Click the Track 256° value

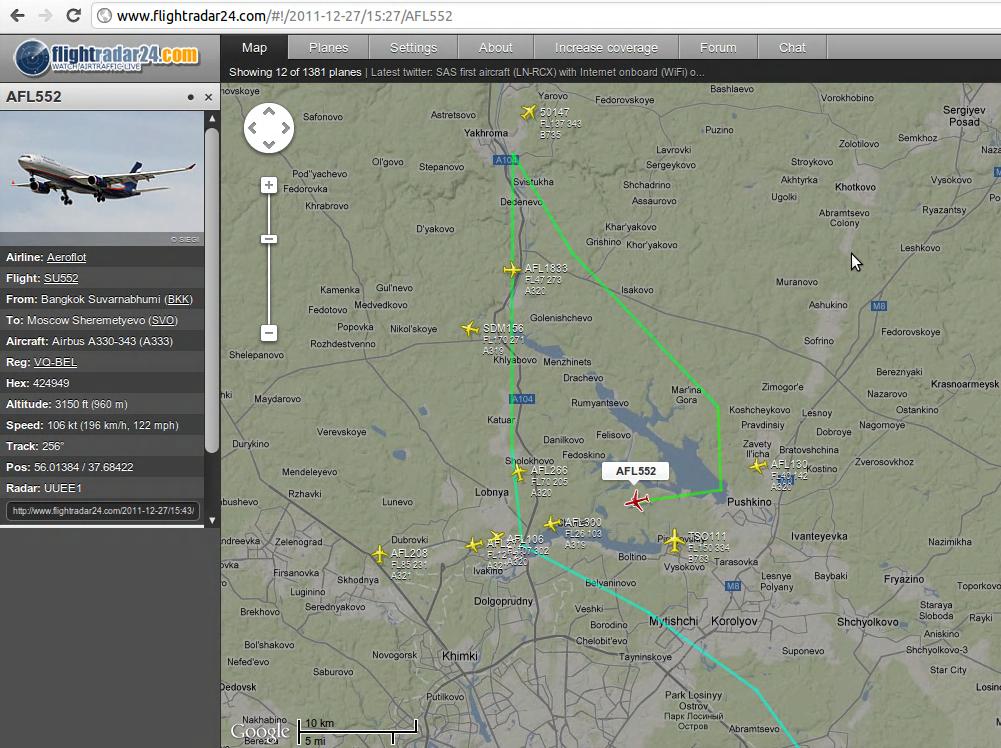click(53, 446)
